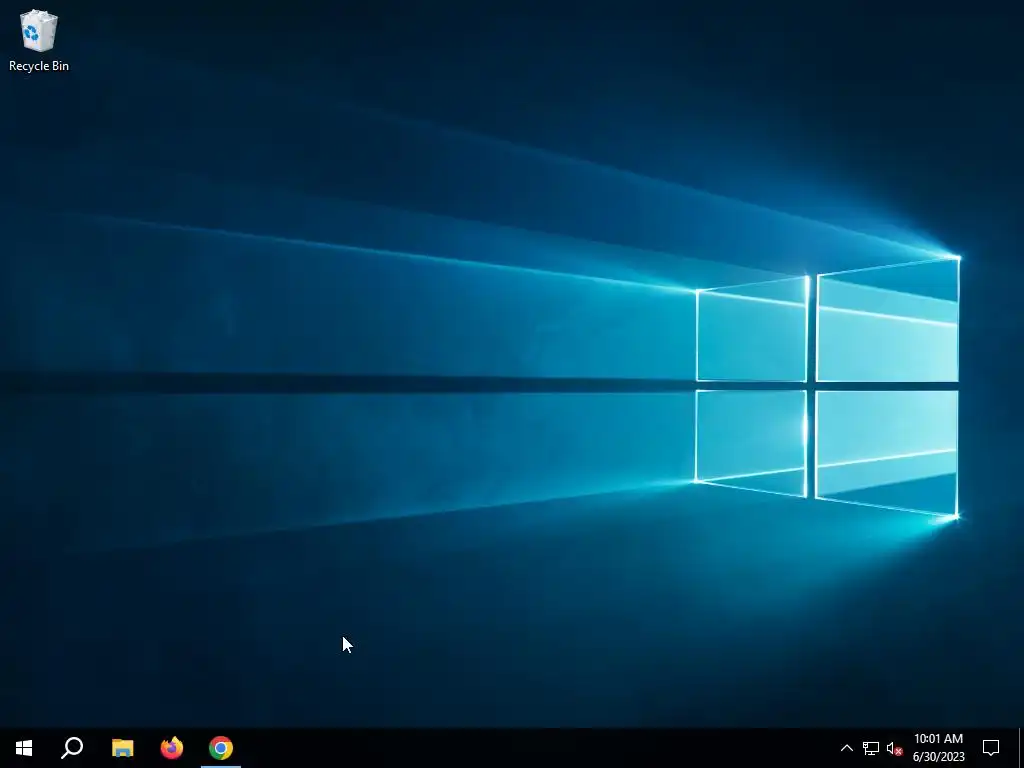Open the Windows Start menu
Image resolution: width=1024 pixels, height=768 pixels.
click(x=24, y=748)
